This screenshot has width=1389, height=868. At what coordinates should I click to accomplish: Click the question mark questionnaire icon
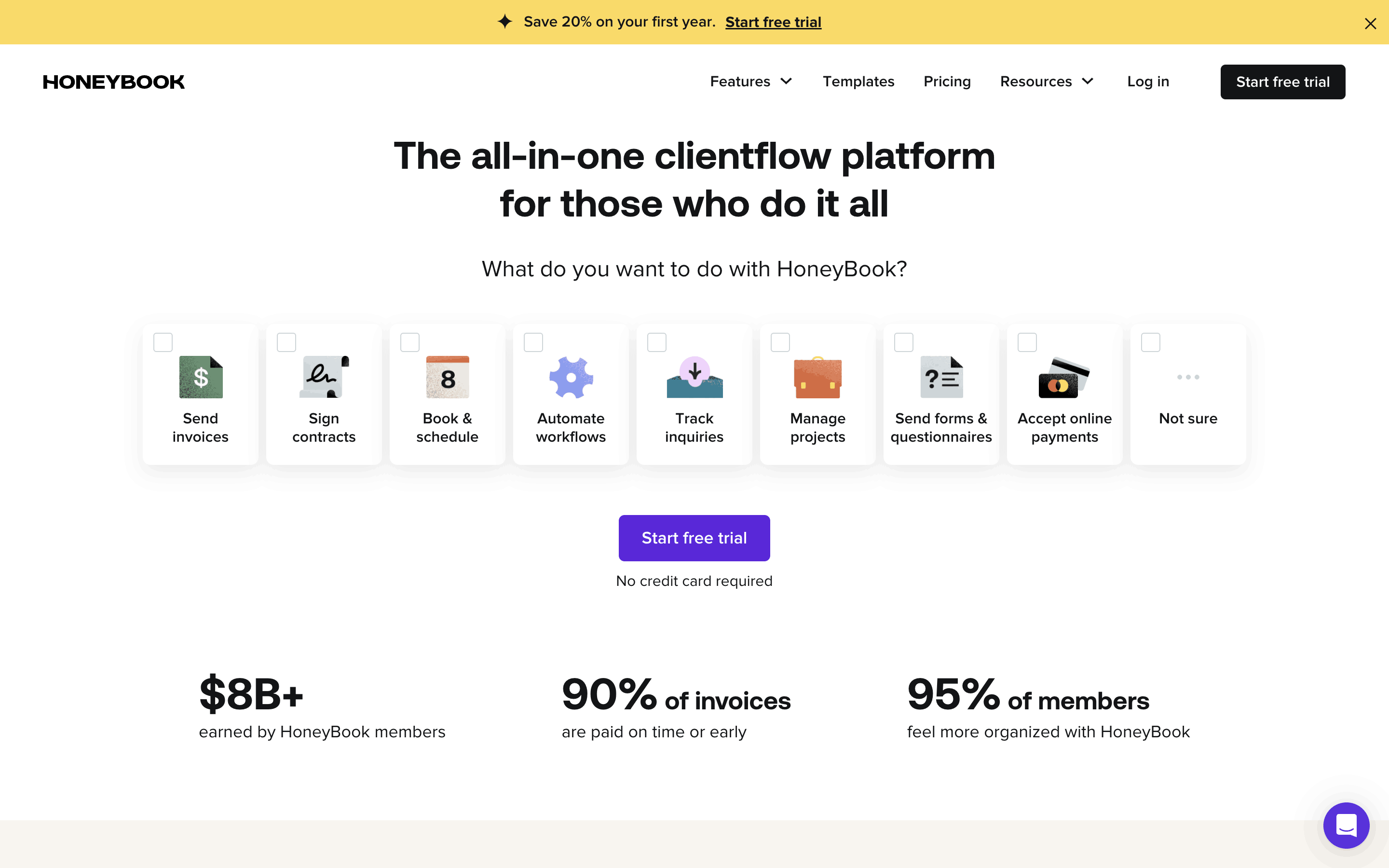click(x=941, y=377)
